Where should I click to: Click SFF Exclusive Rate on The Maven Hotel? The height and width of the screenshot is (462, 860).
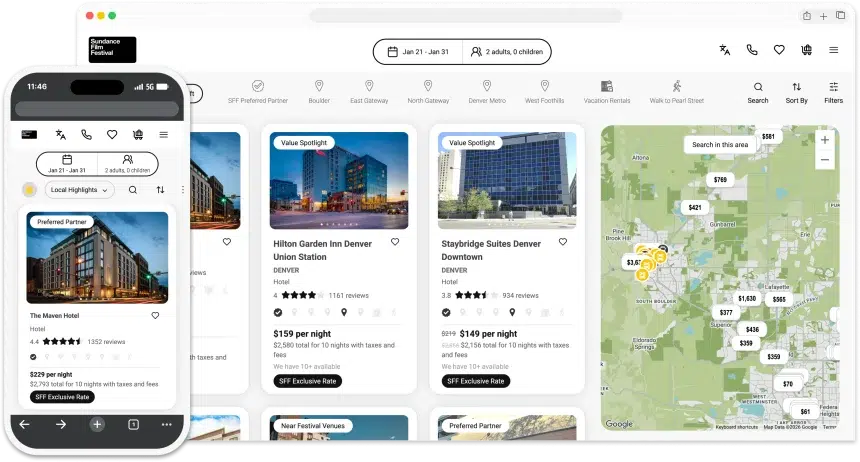click(x=62, y=397)
